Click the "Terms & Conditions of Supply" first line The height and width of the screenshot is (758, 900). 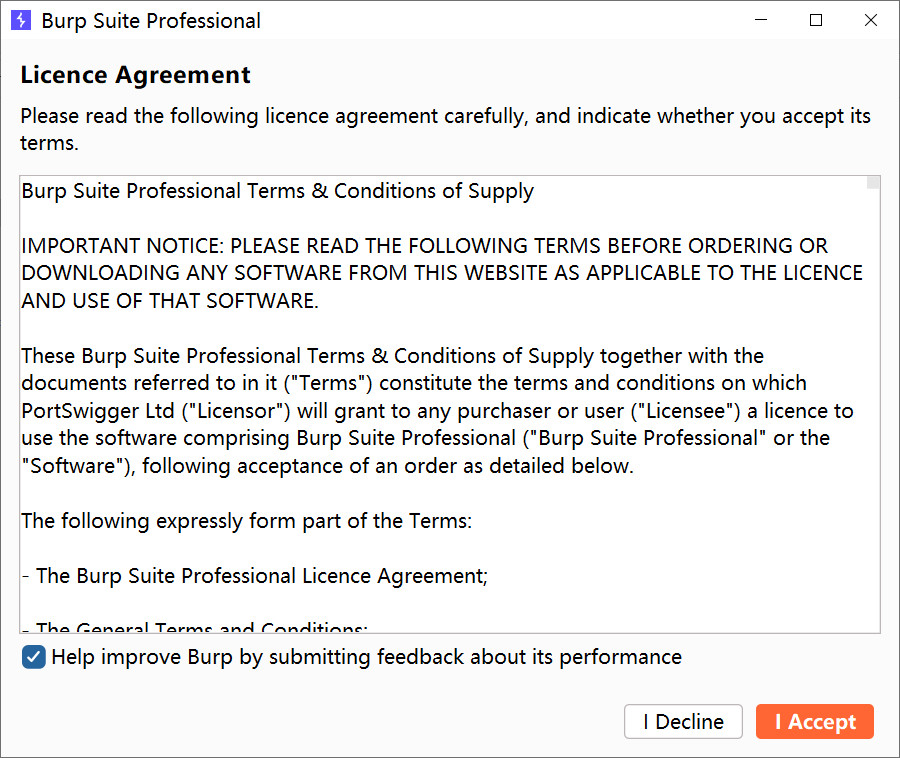(x=277, y=191)
